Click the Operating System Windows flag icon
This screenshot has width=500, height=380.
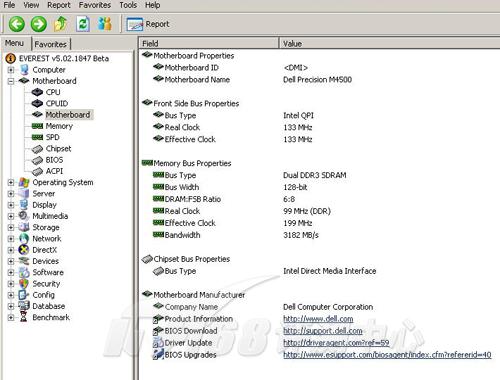point(24,182)
